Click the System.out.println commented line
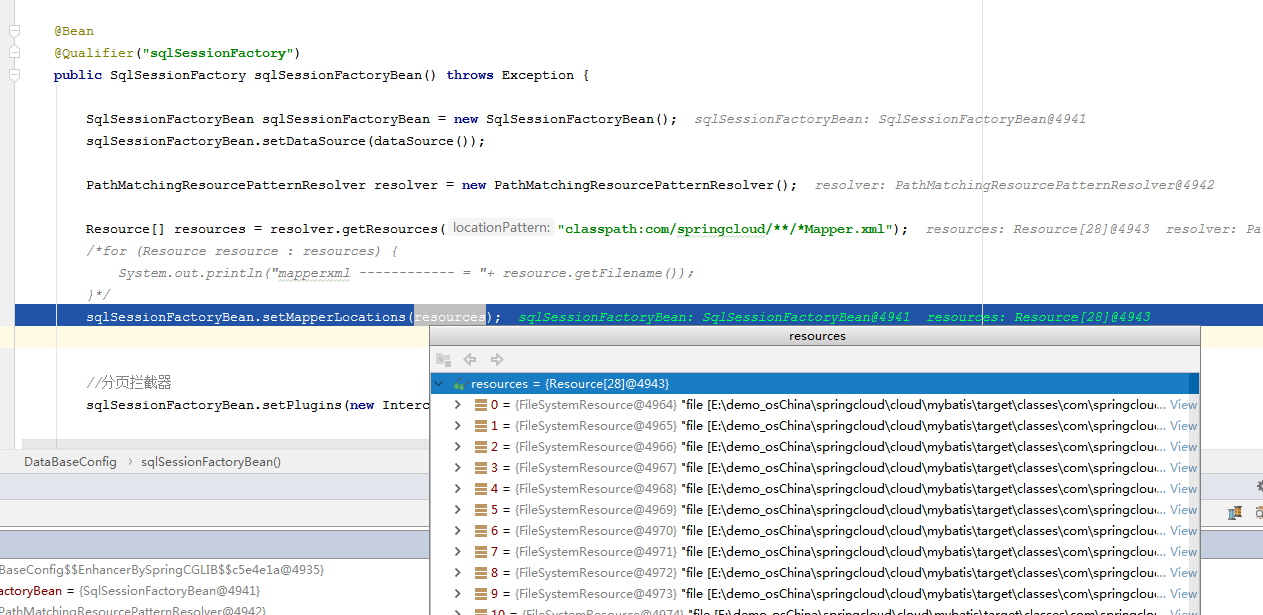 click(x=406, y=273)
